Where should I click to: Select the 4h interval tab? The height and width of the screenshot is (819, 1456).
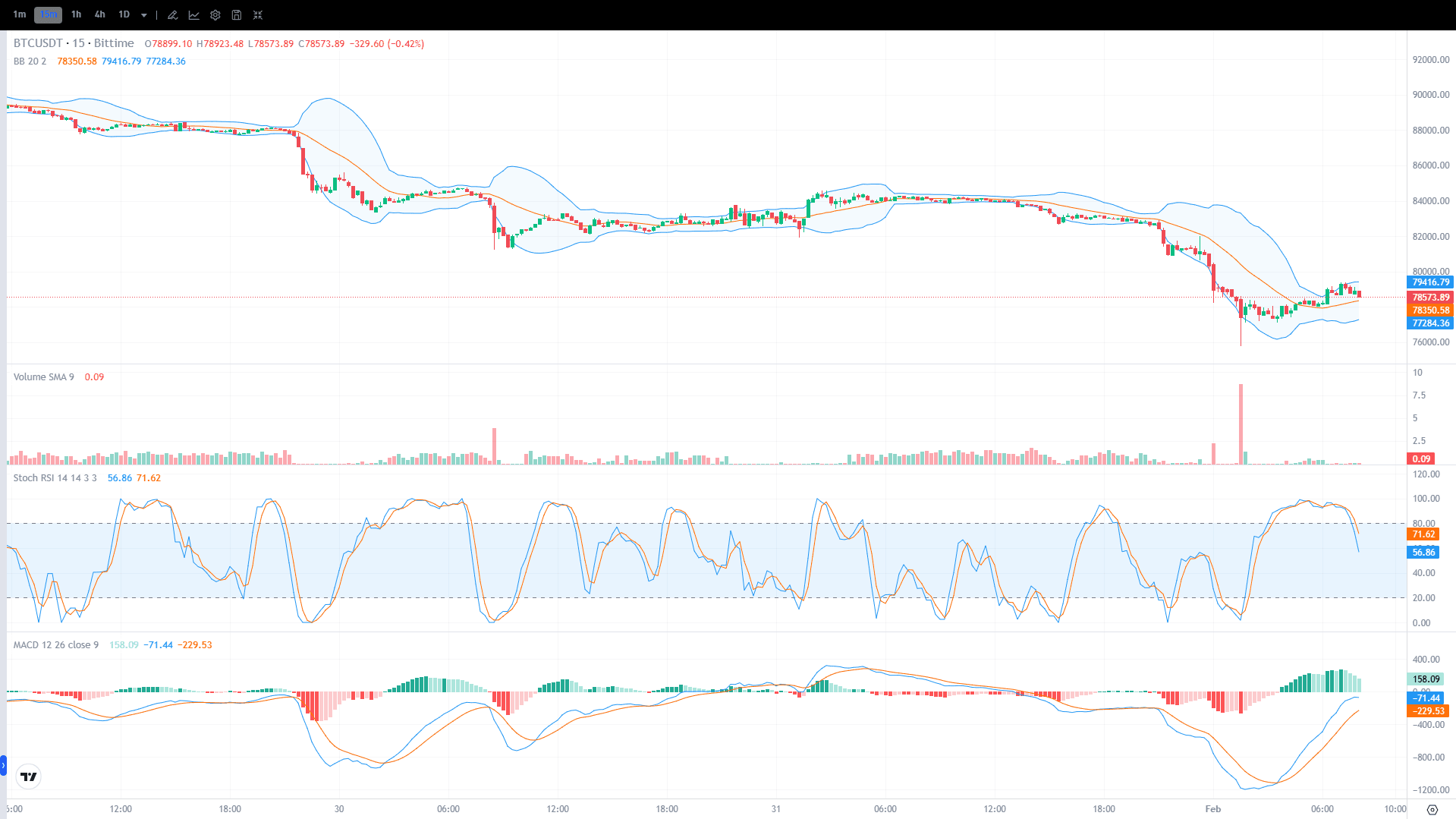pyautogui.click(x=99, y=14)
